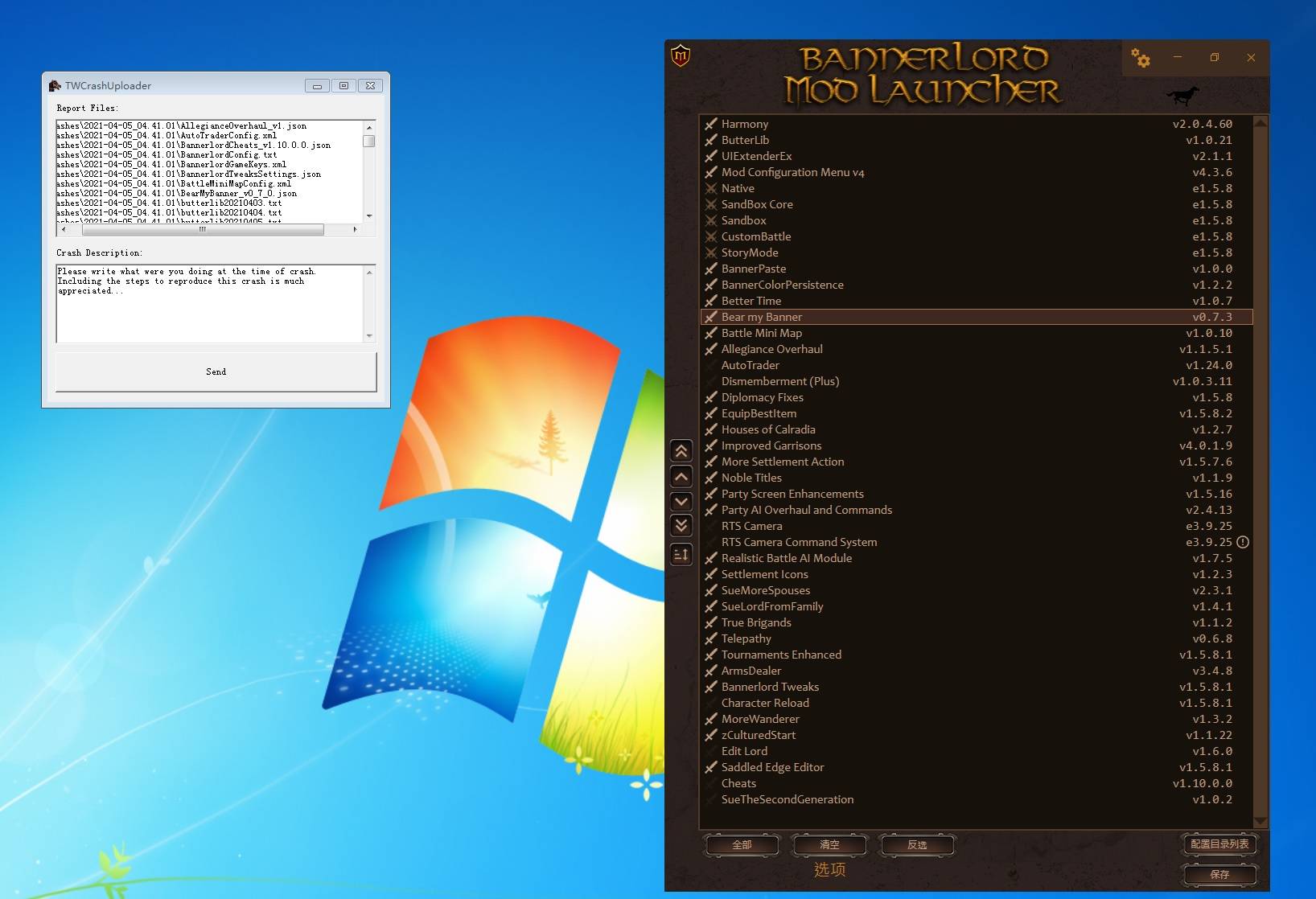Select the Houses of Calradia row
Screen dimensions: 1316x899
tap(977, 429)
